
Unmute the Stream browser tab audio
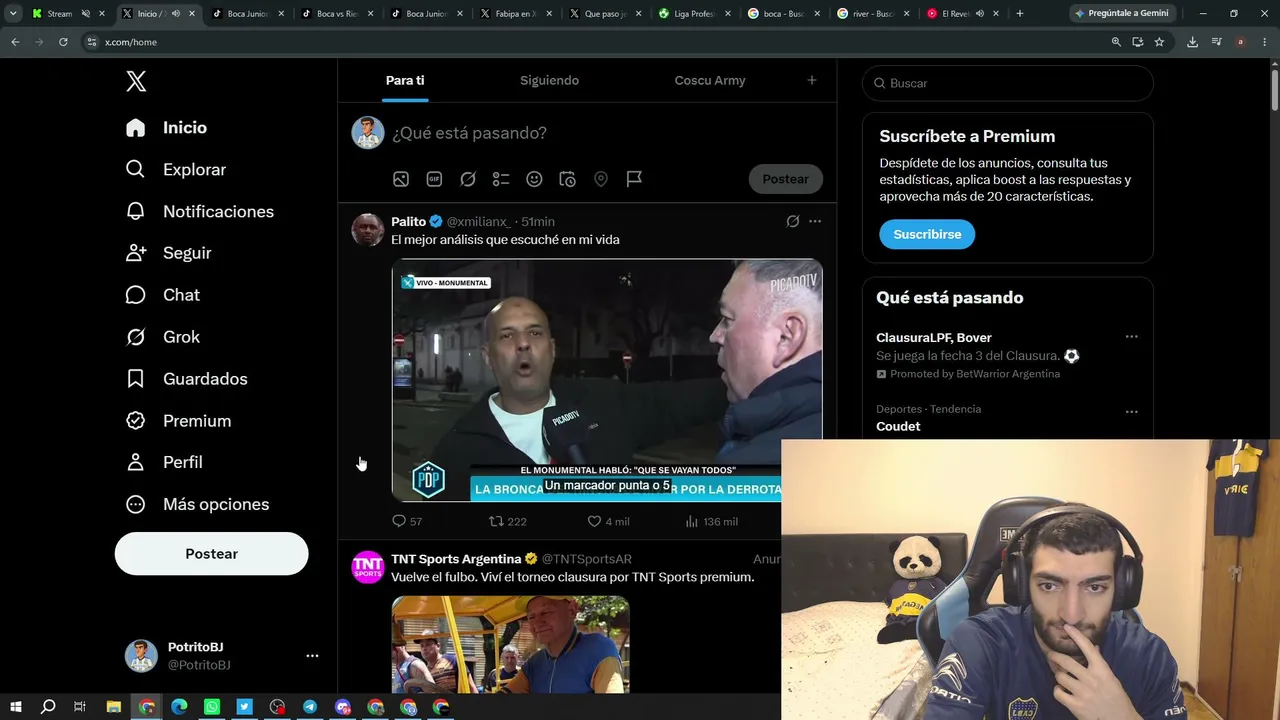click(x=85, y=14)
